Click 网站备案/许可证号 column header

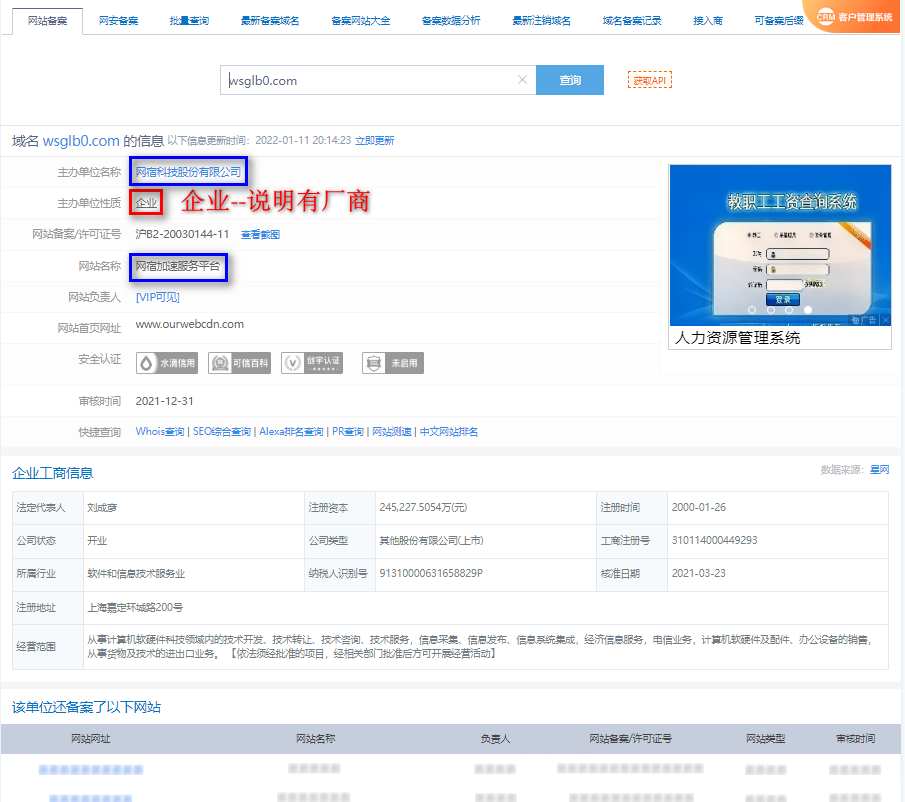tap(630, 739)
